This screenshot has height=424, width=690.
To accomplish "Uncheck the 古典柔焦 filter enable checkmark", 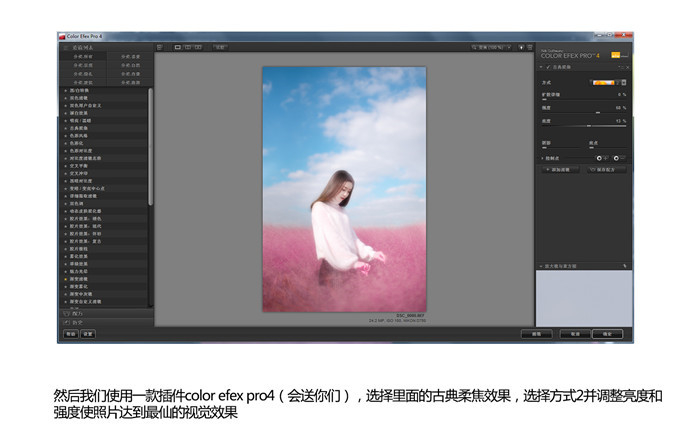I will pyautogui.click(x=548, y=67).
